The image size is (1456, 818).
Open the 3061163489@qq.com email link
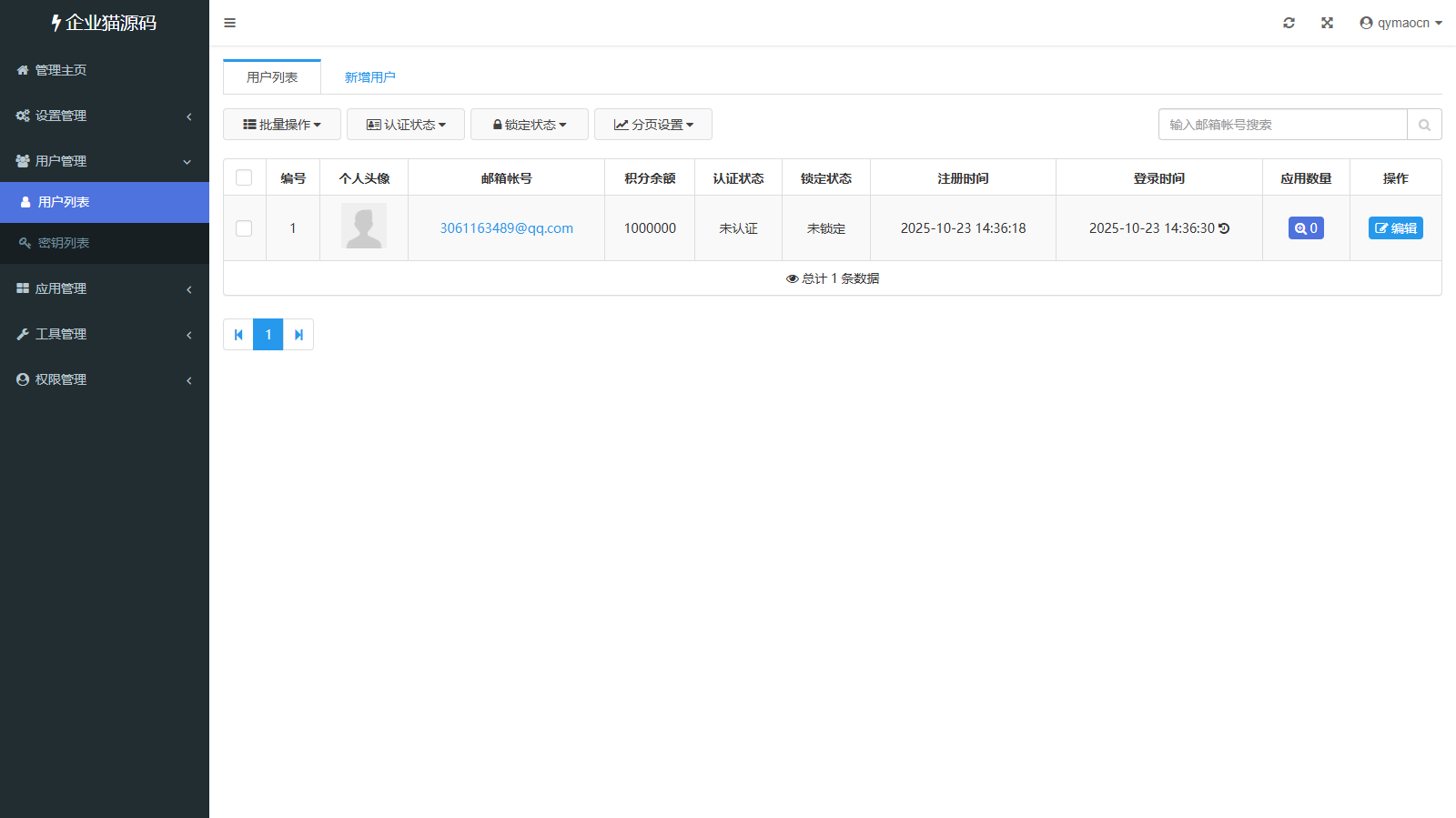click(506, 228)
